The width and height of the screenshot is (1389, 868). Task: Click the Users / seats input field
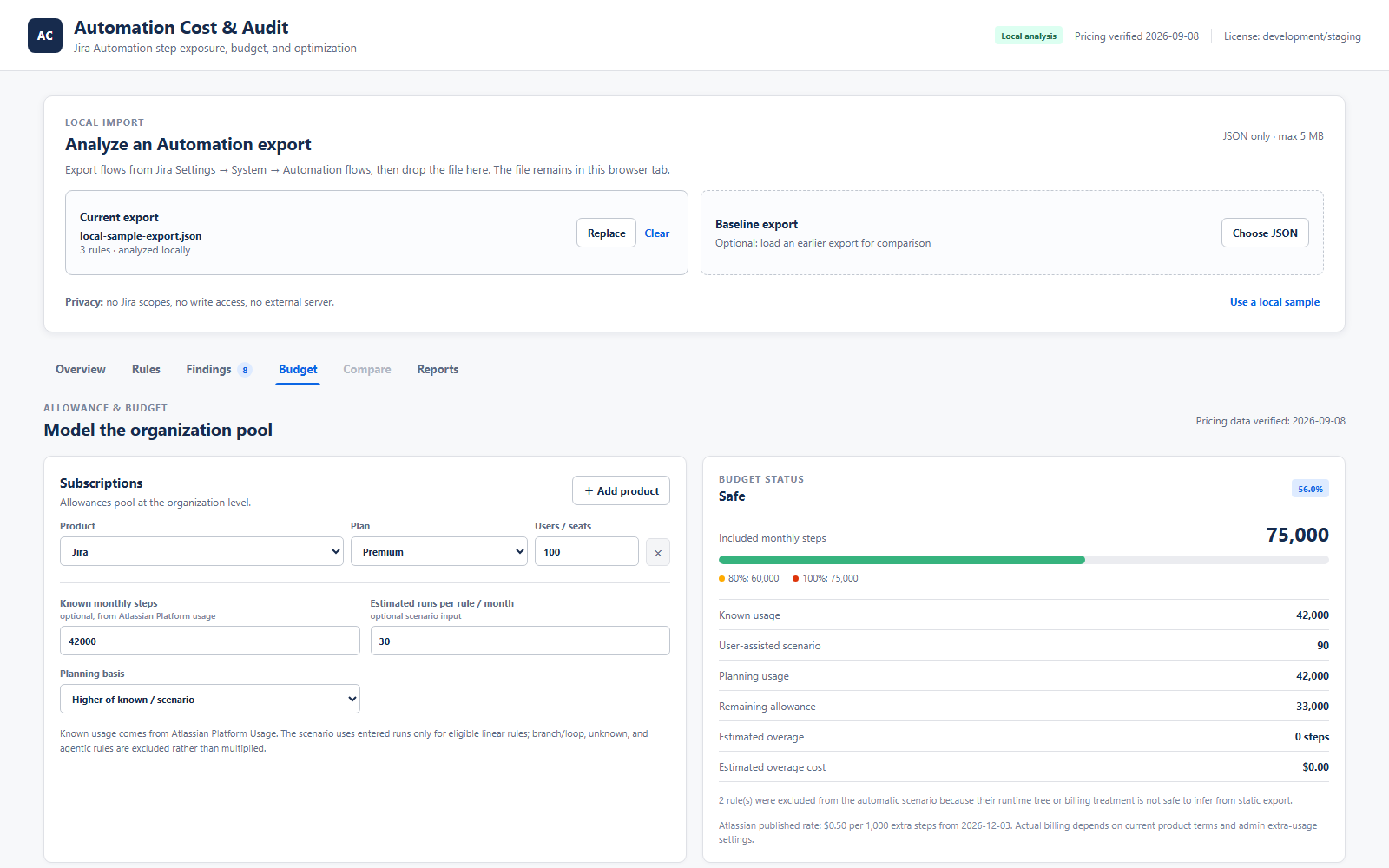pos(587,552)
